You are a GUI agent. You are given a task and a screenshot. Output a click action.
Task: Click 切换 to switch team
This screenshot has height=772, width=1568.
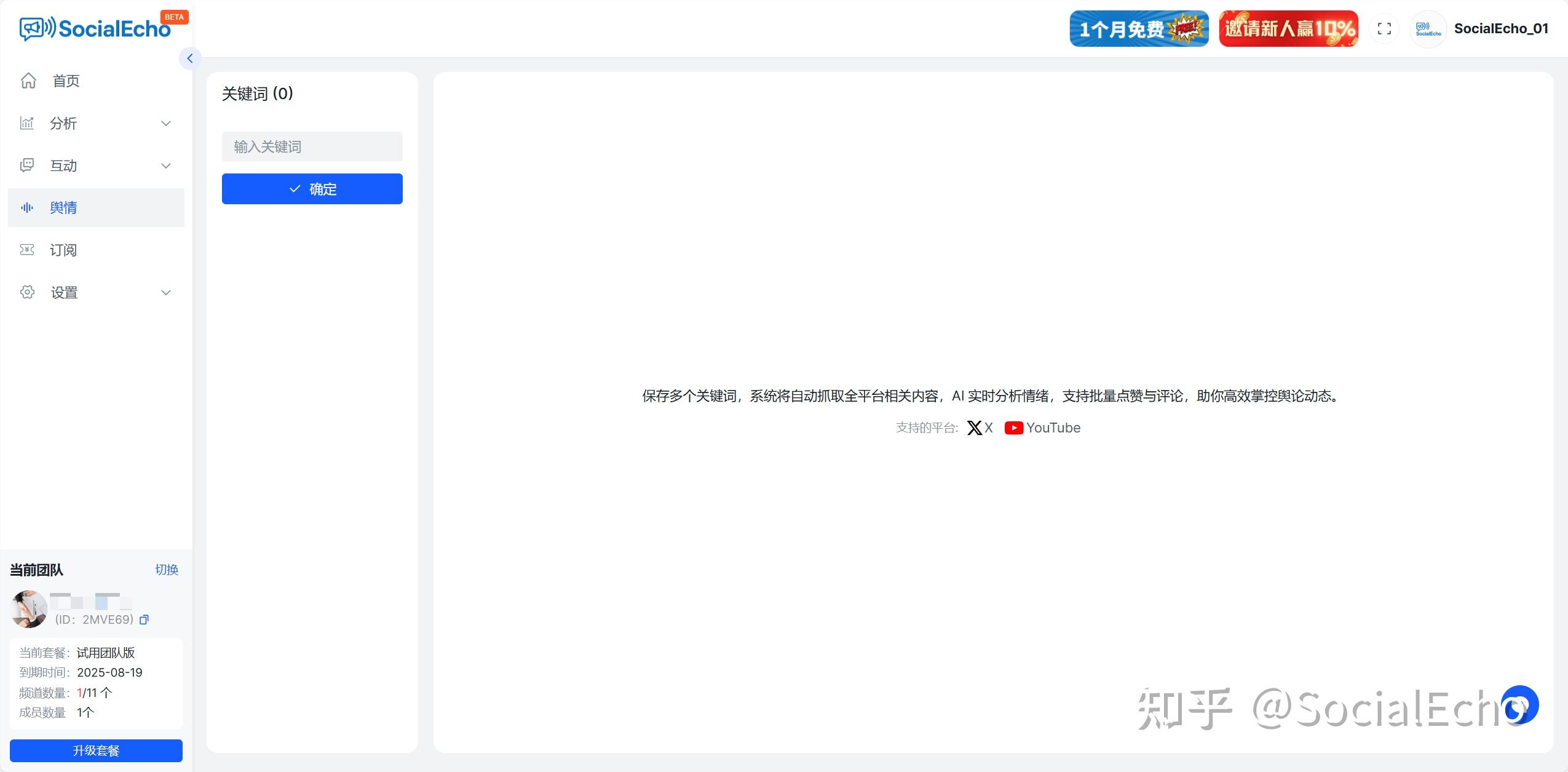[x=167, y=570]
